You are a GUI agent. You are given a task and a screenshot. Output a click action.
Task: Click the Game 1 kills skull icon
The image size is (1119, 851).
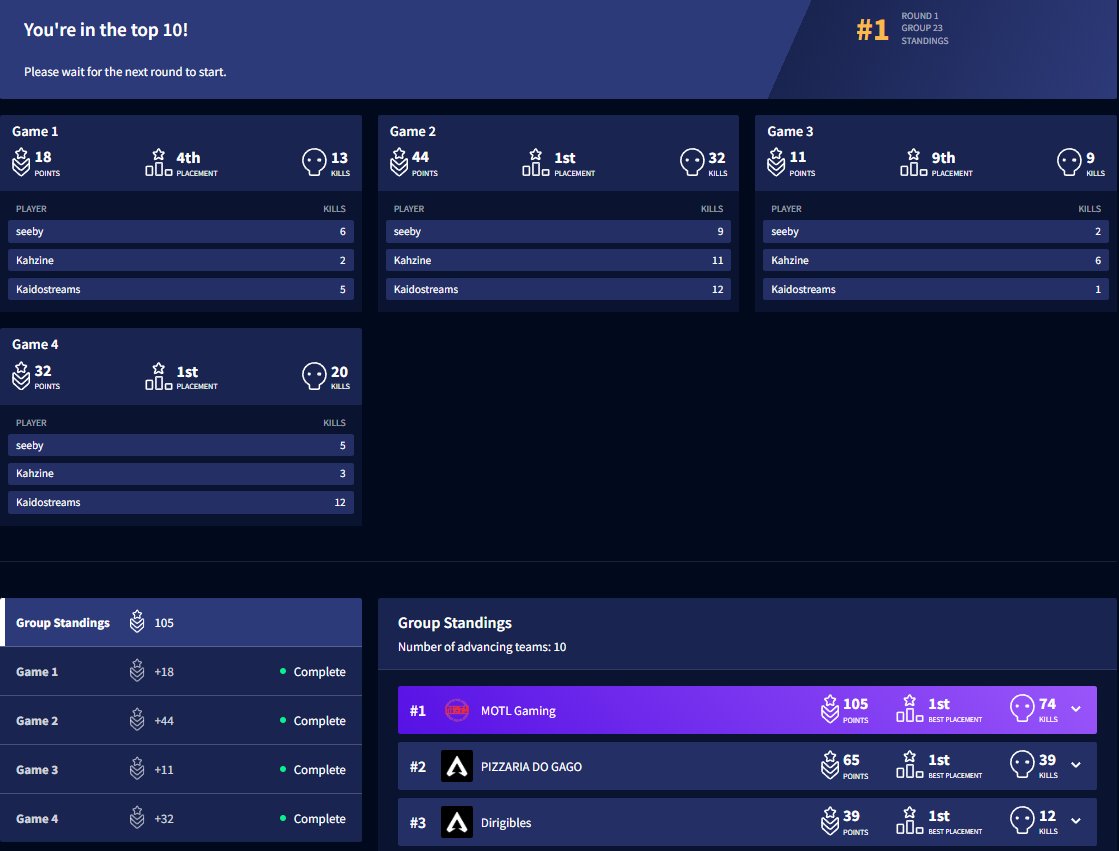click(x=314, y=162)
